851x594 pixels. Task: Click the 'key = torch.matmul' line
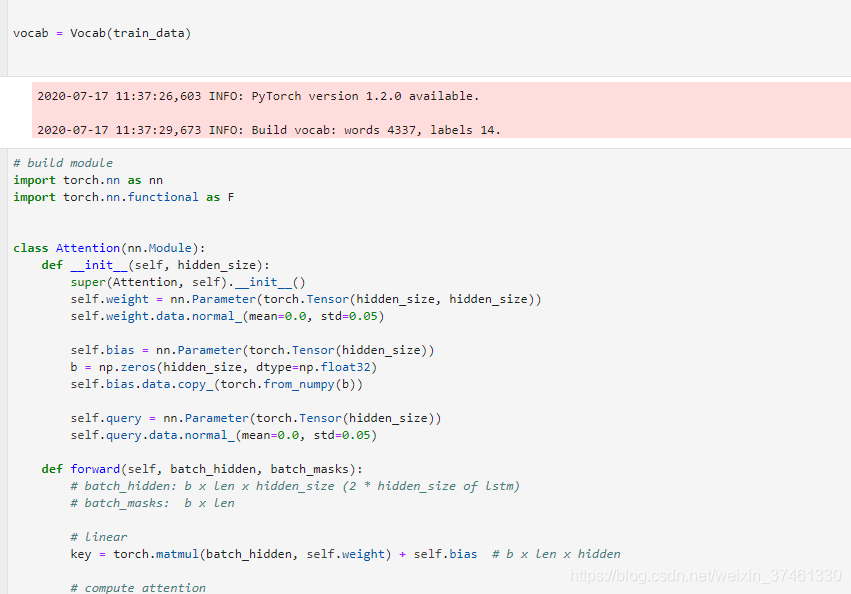click(x=345, y=554)
